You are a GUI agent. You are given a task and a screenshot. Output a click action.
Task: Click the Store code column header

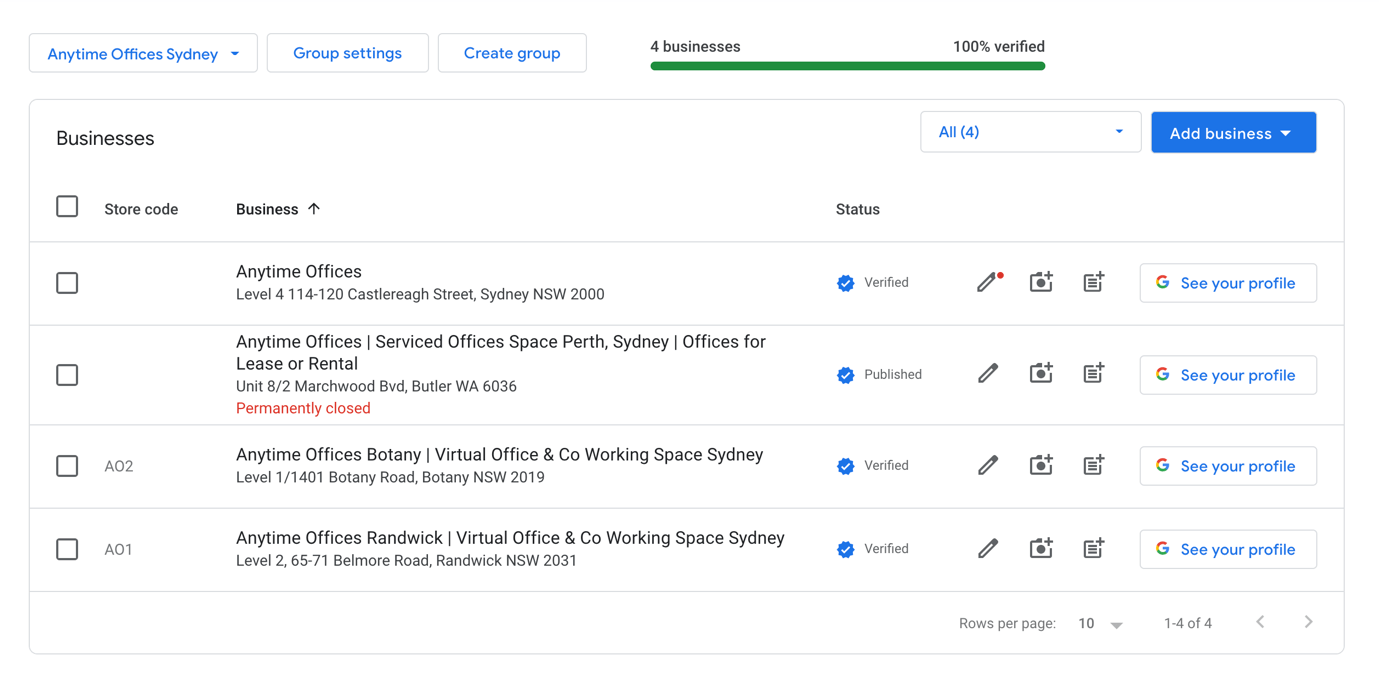[141, 209]
